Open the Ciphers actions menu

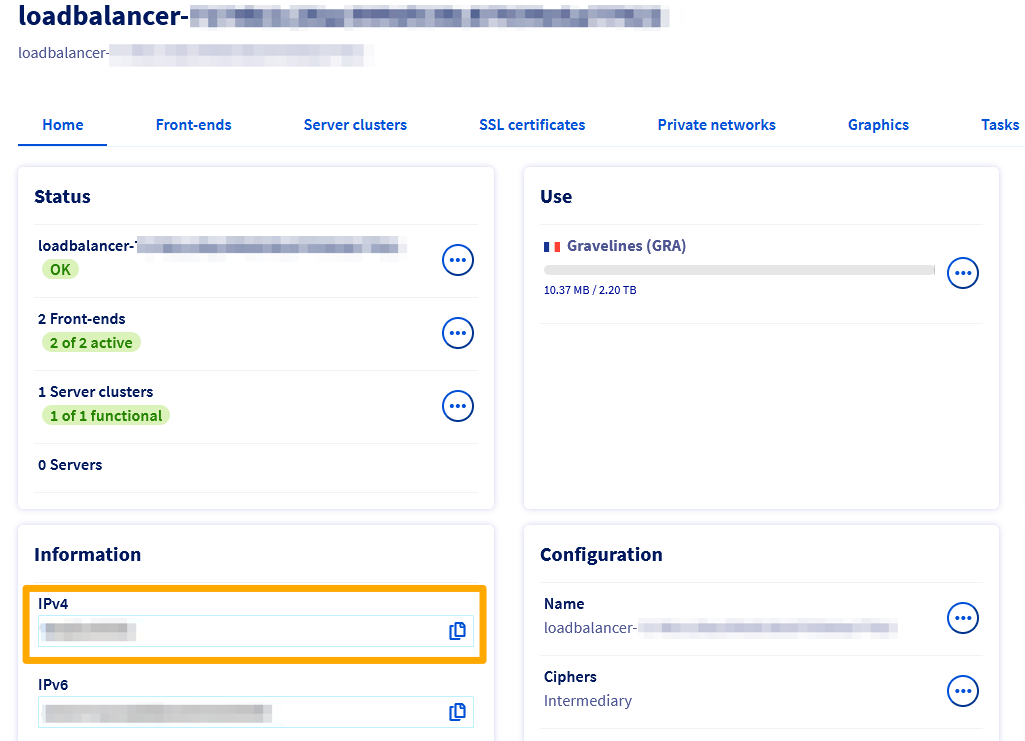[x=962, y=690]
